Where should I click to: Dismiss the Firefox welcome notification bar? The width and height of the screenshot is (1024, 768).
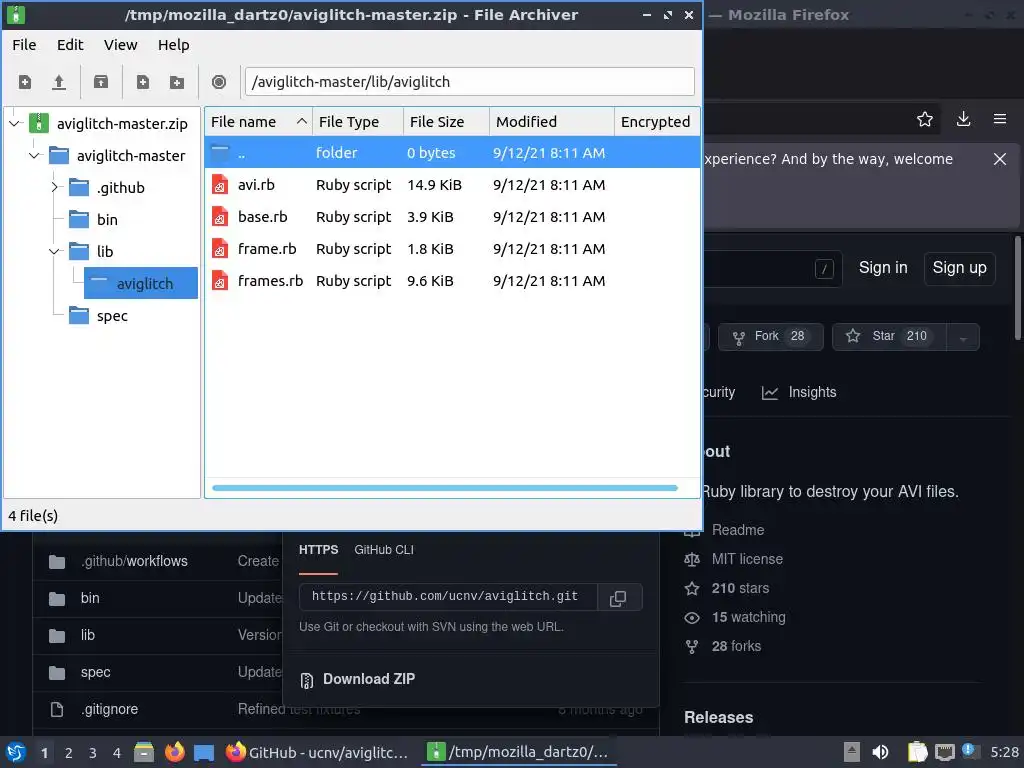(1000, 159)
